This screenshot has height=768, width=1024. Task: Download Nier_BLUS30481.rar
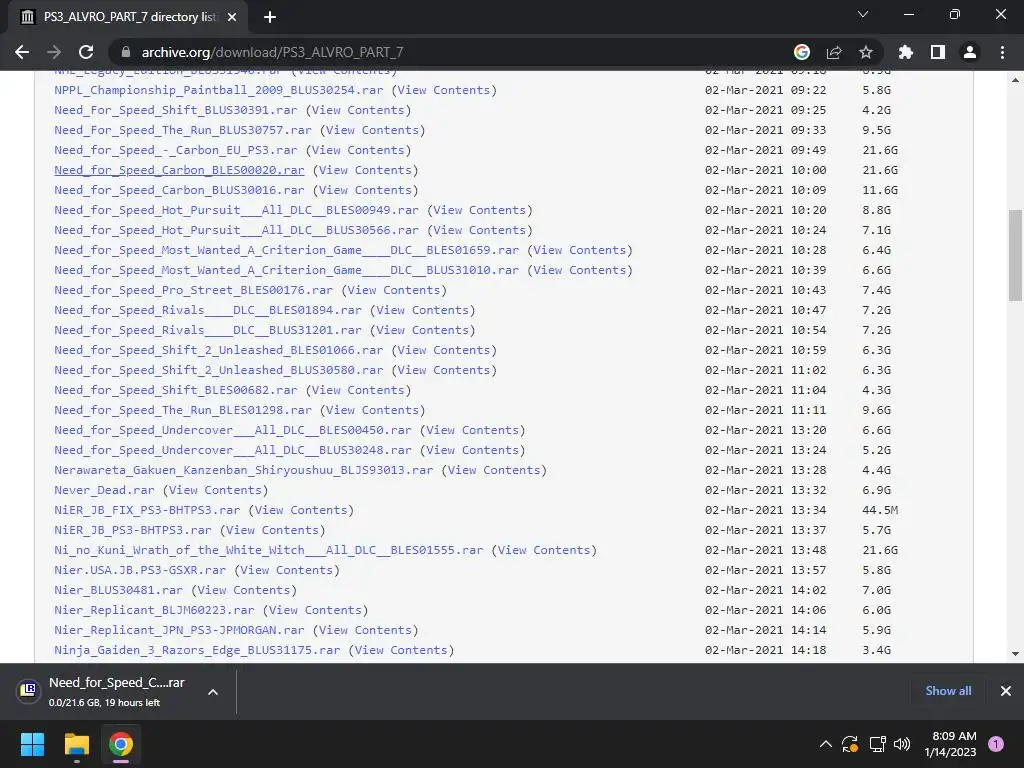tap(118, 590)
